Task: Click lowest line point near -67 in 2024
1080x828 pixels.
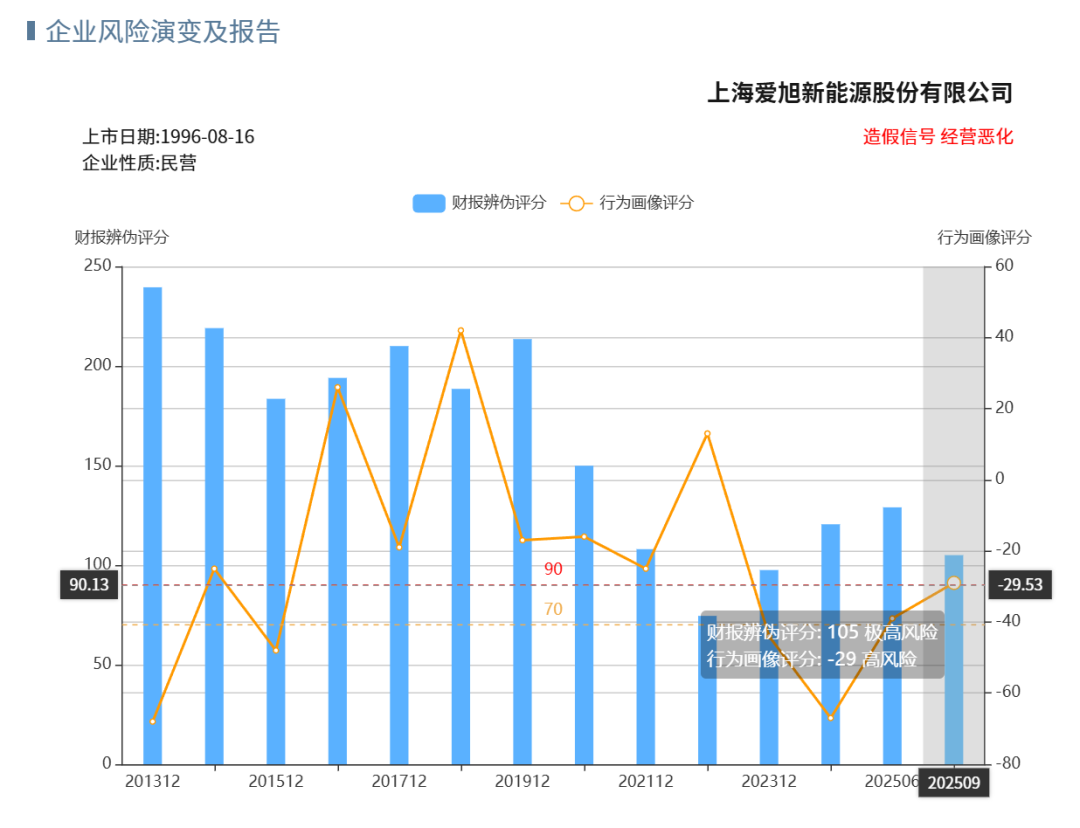Action: click(831, 718)
